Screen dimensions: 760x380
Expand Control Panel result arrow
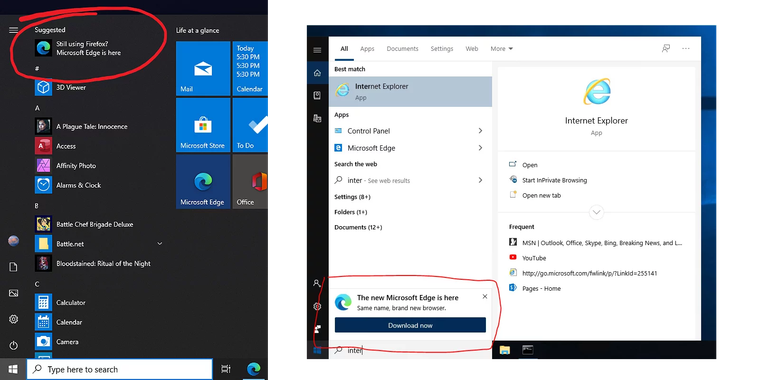pos(480,131)
